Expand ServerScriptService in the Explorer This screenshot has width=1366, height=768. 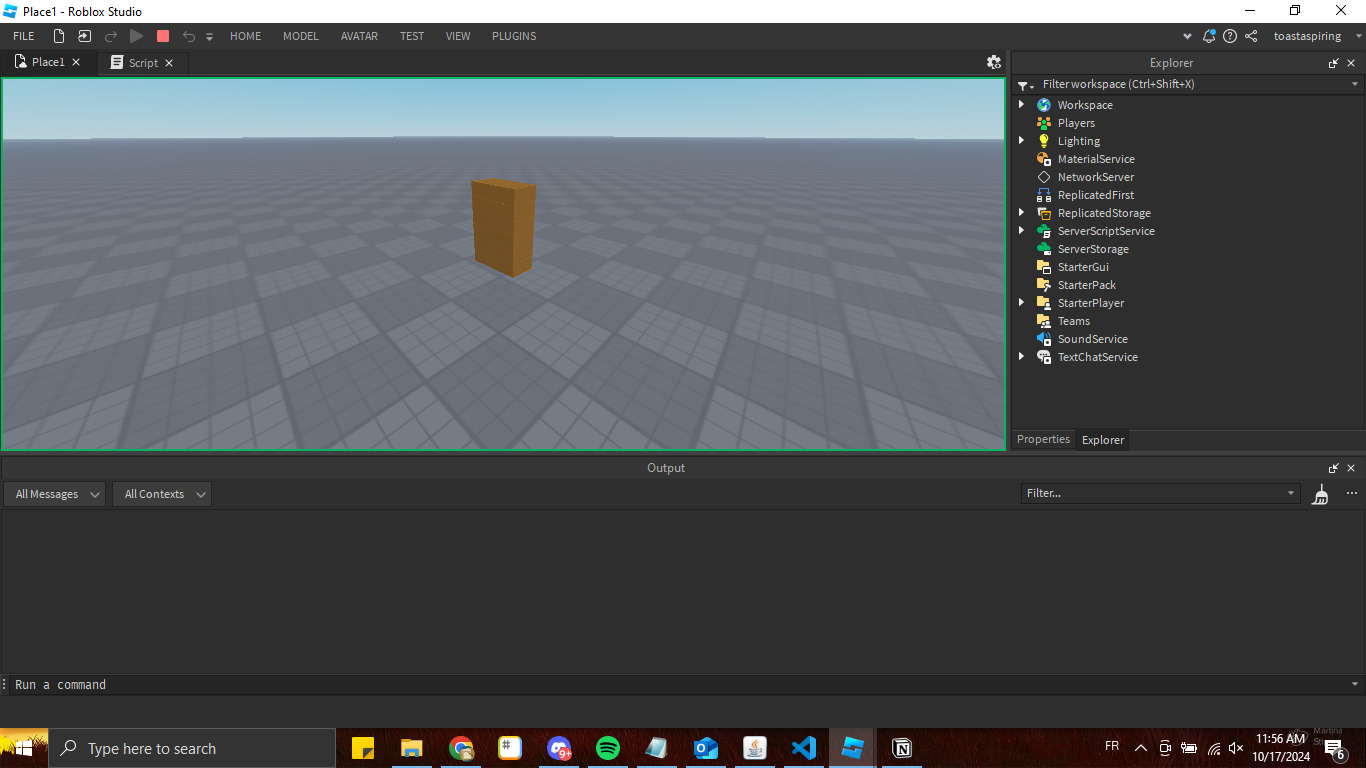pos(1021,230)
